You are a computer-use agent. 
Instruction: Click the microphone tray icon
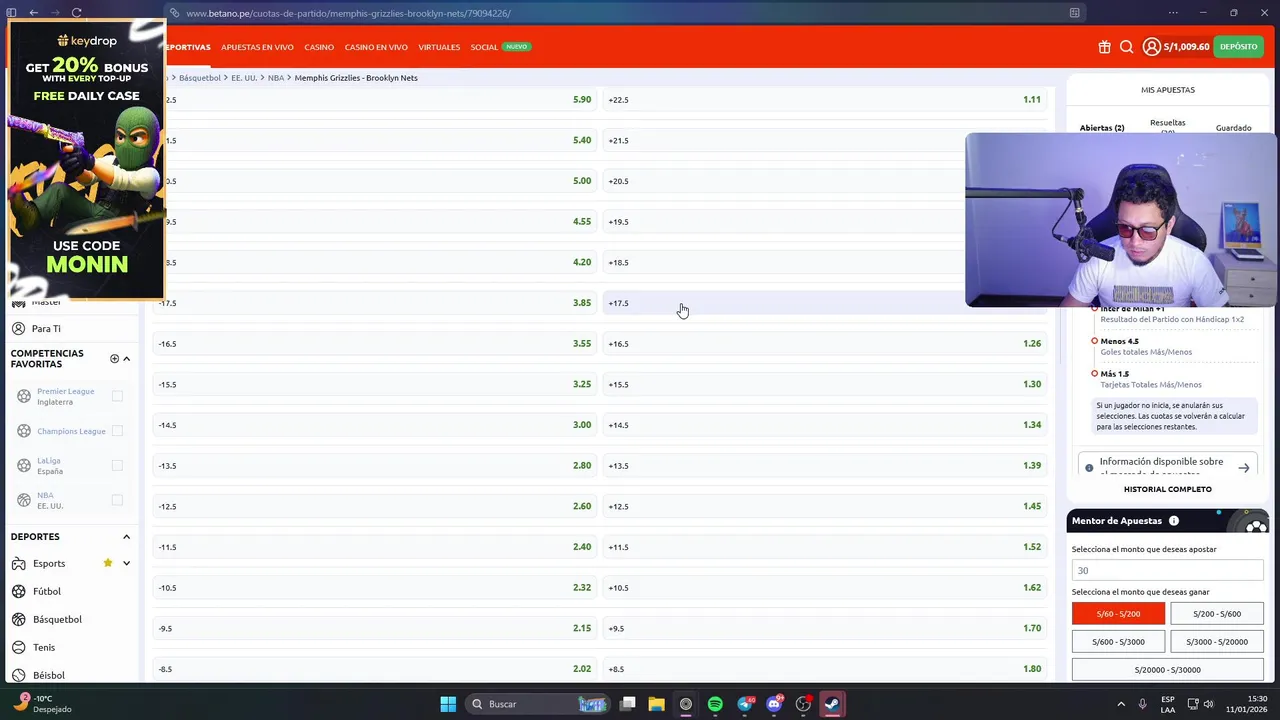coord(1142,704)
